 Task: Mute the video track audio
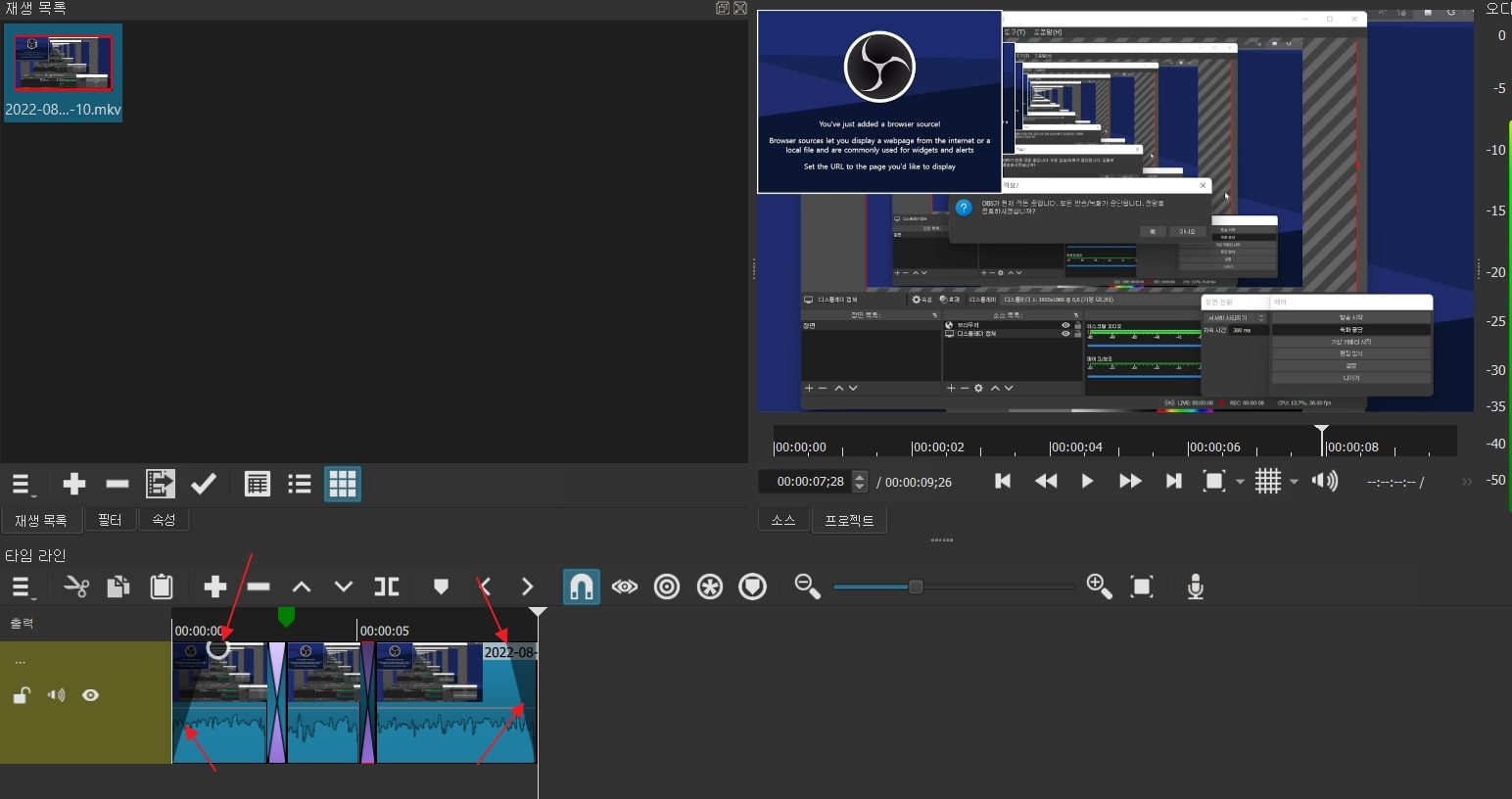[x=56, y=695]
